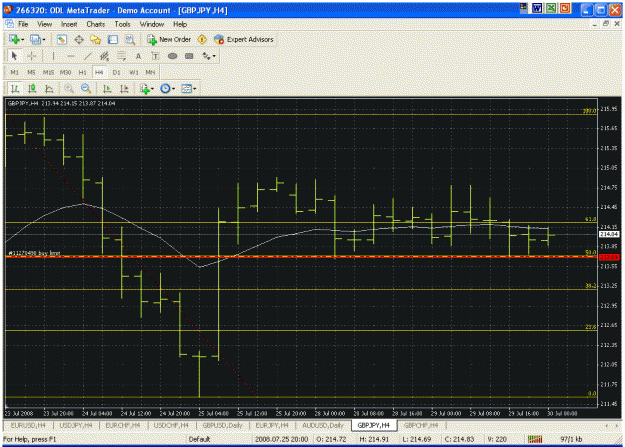Toggle Auto Scroll chart icon
Screen dimensions: 625x447
click(x=107, y=89)
